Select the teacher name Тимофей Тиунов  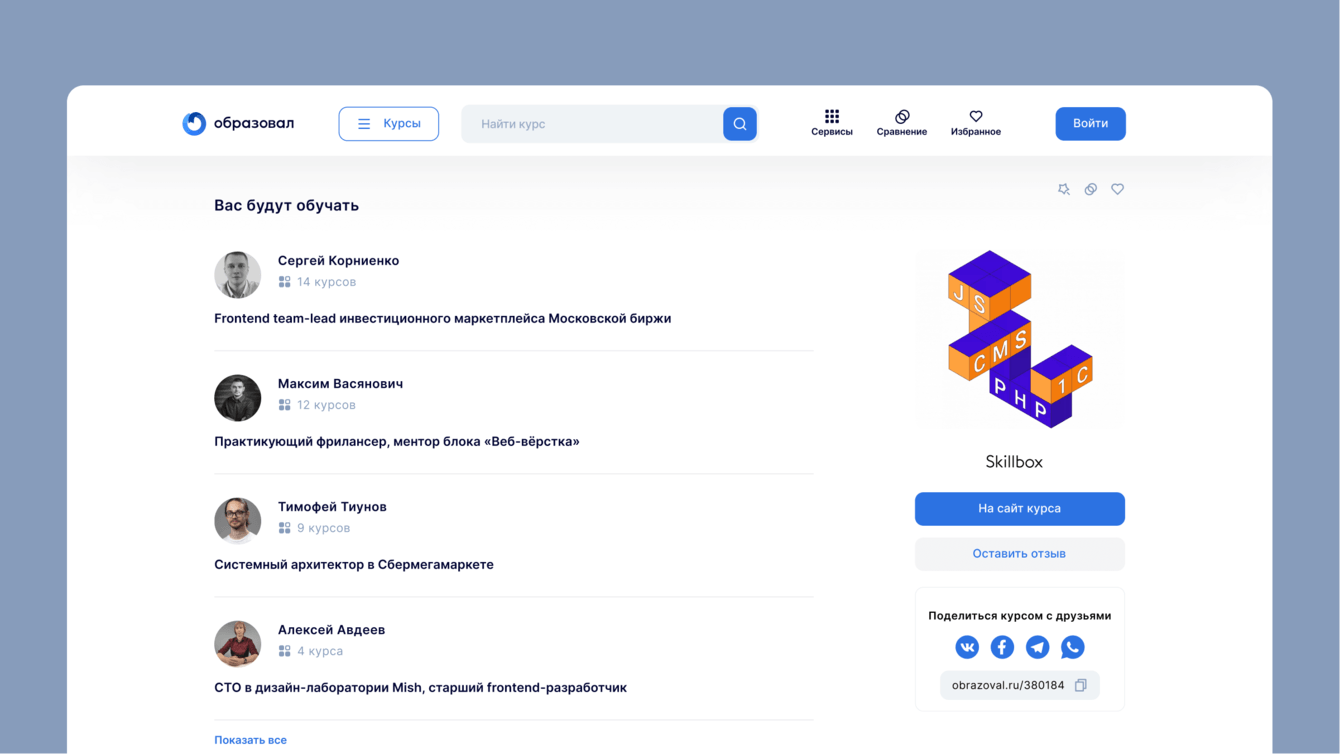332,507
